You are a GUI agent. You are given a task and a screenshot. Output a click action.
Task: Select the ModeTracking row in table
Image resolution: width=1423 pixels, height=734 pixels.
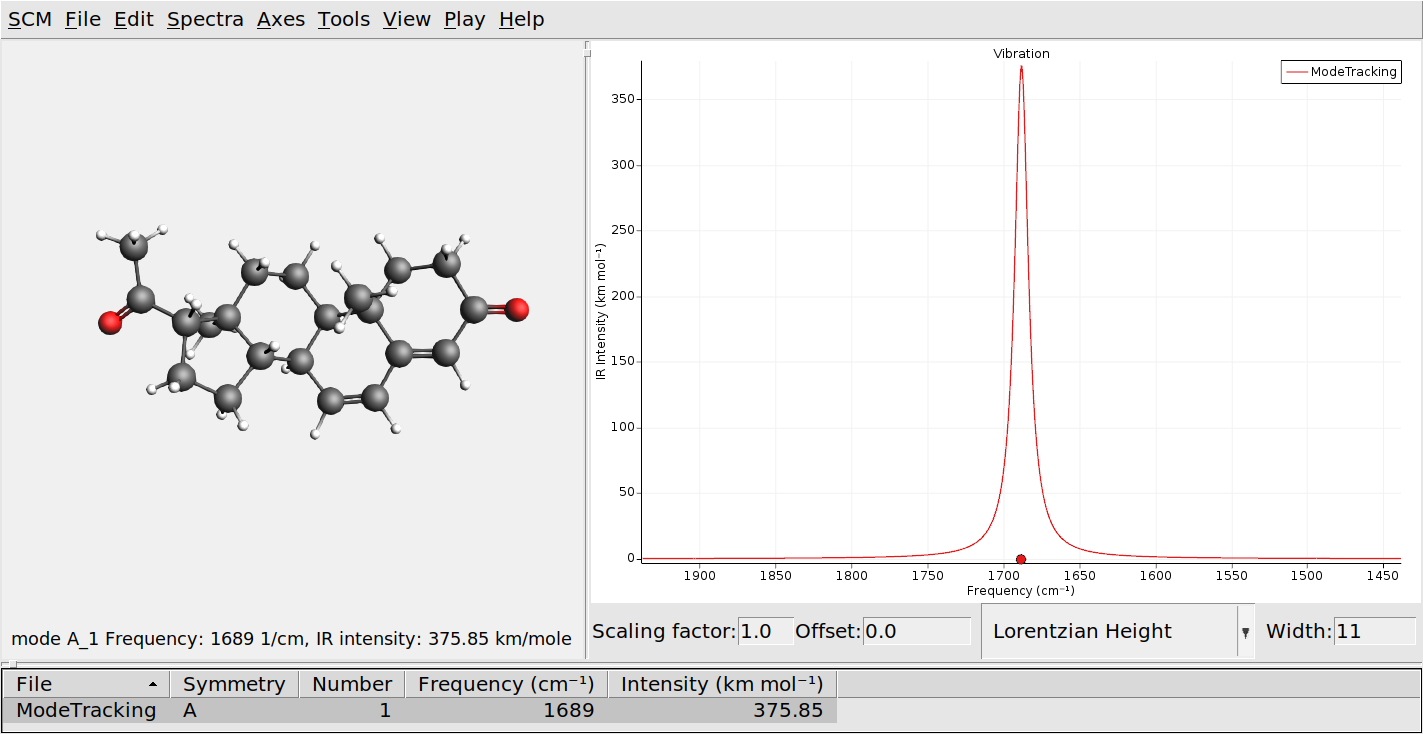(x=87, y=710)
